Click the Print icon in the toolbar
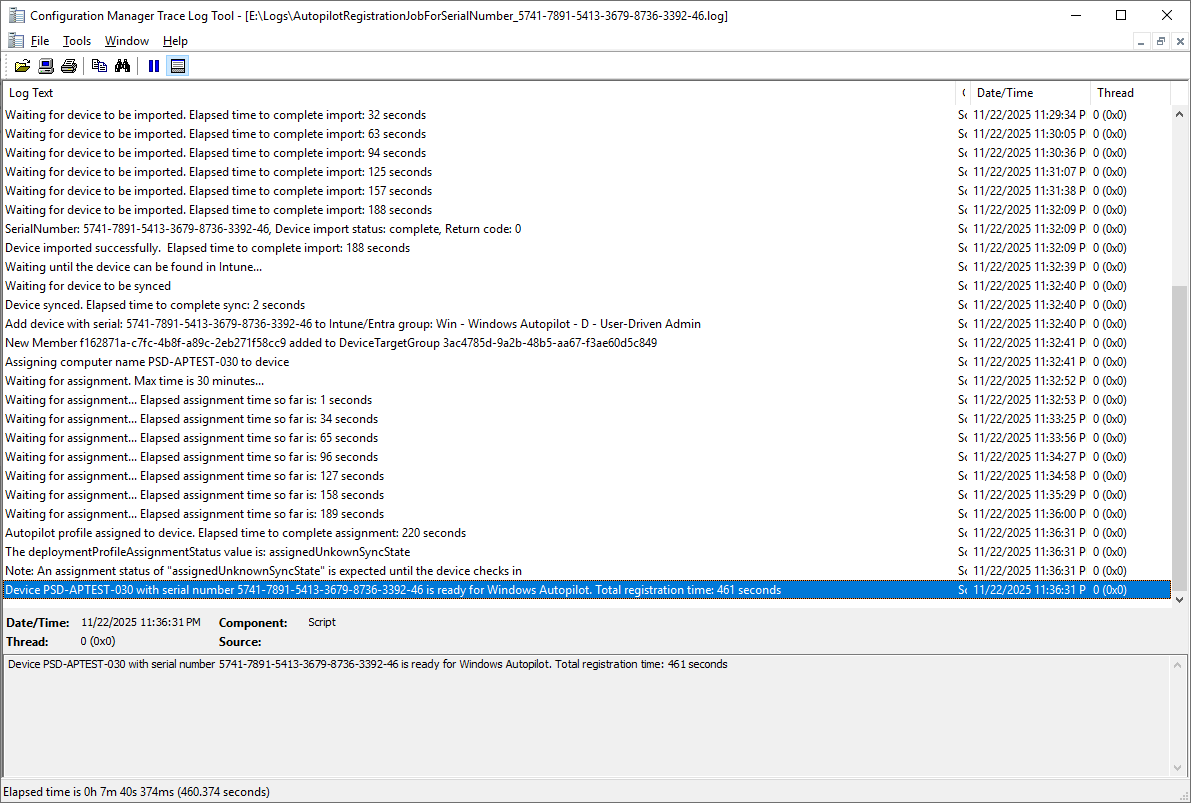Image resolution: width=1191 pixels, height=803 pixels. click(x=68, y=66)
